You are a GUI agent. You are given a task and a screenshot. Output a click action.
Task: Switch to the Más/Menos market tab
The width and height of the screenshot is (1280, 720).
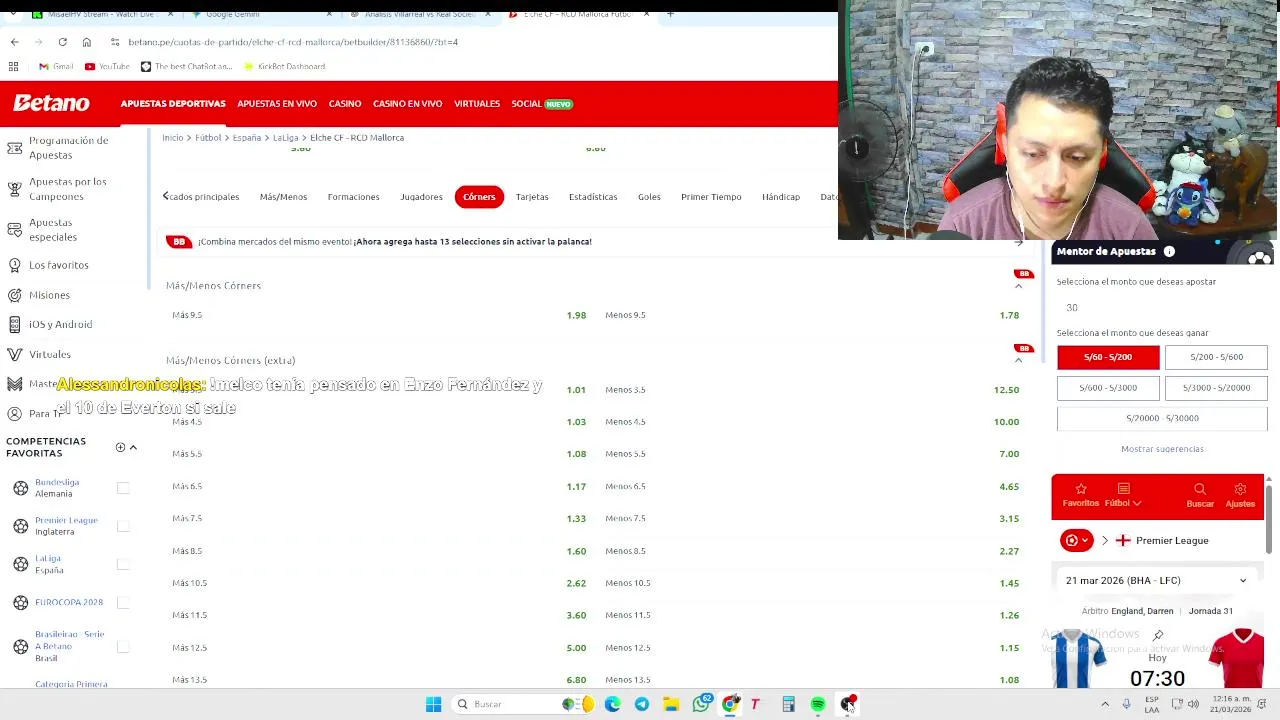tap(283, 197)
